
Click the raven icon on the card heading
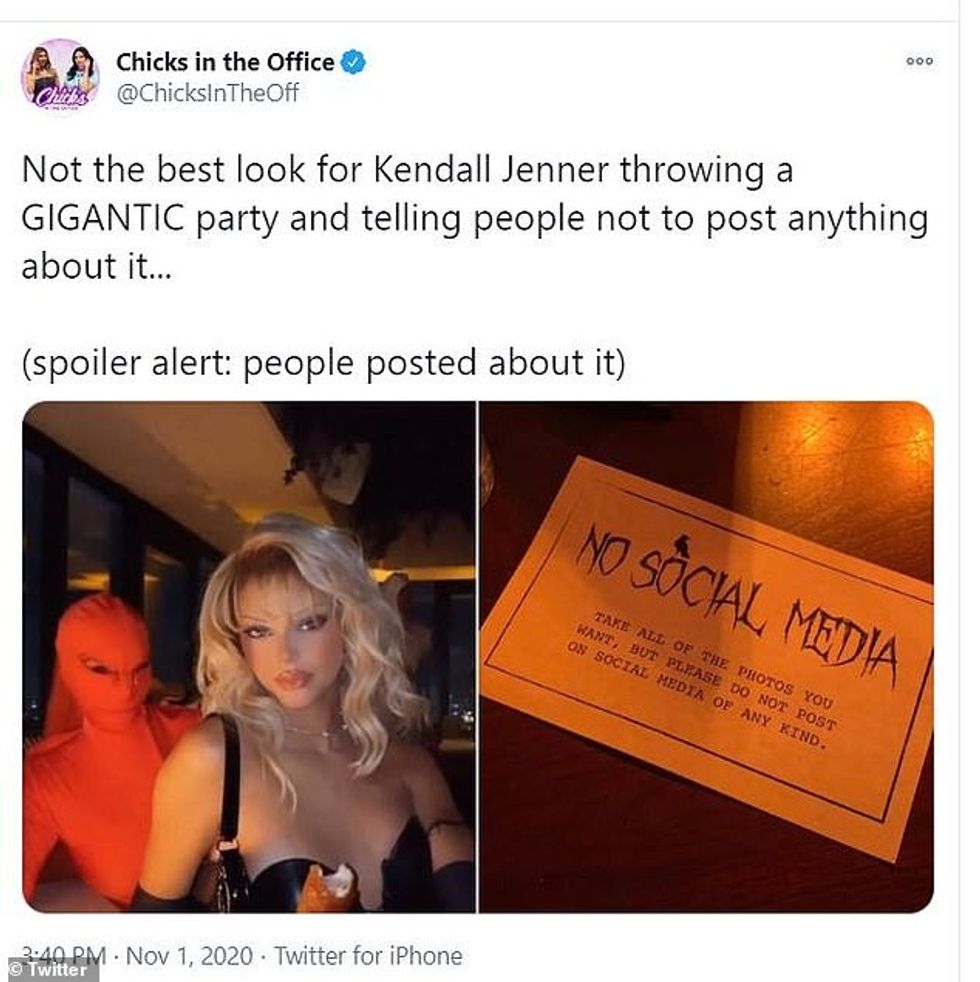click(683, 545)
